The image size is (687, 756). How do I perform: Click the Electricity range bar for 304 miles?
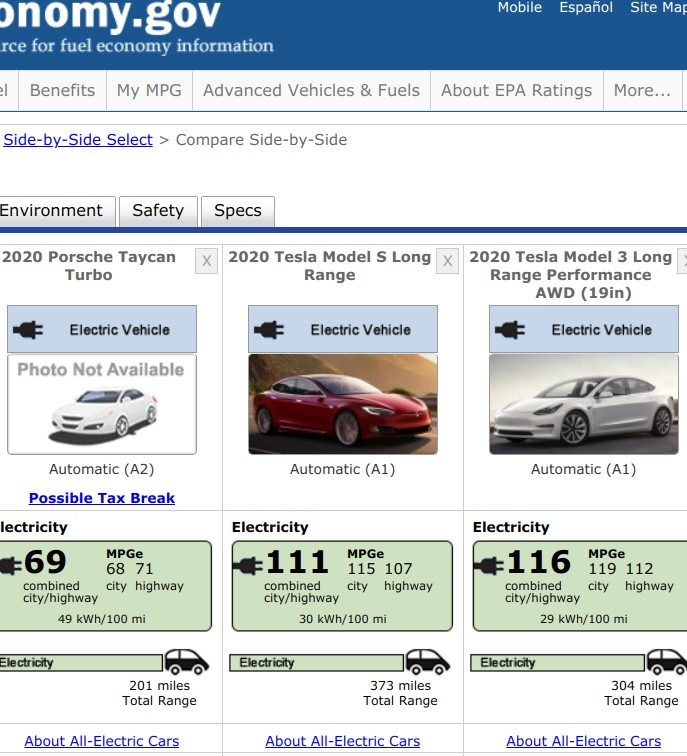(x=557, y=662)
